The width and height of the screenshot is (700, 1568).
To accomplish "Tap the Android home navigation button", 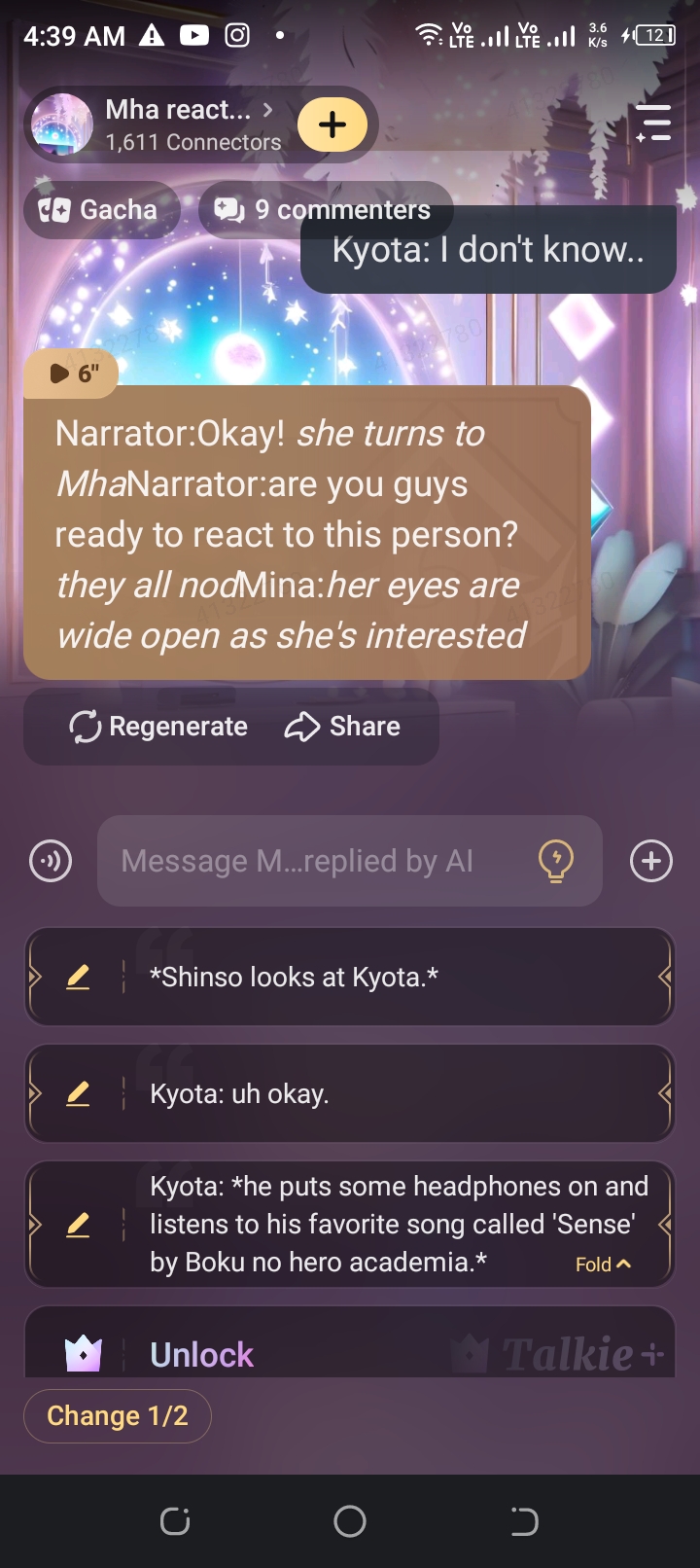I will click(x=350, y=1521).
